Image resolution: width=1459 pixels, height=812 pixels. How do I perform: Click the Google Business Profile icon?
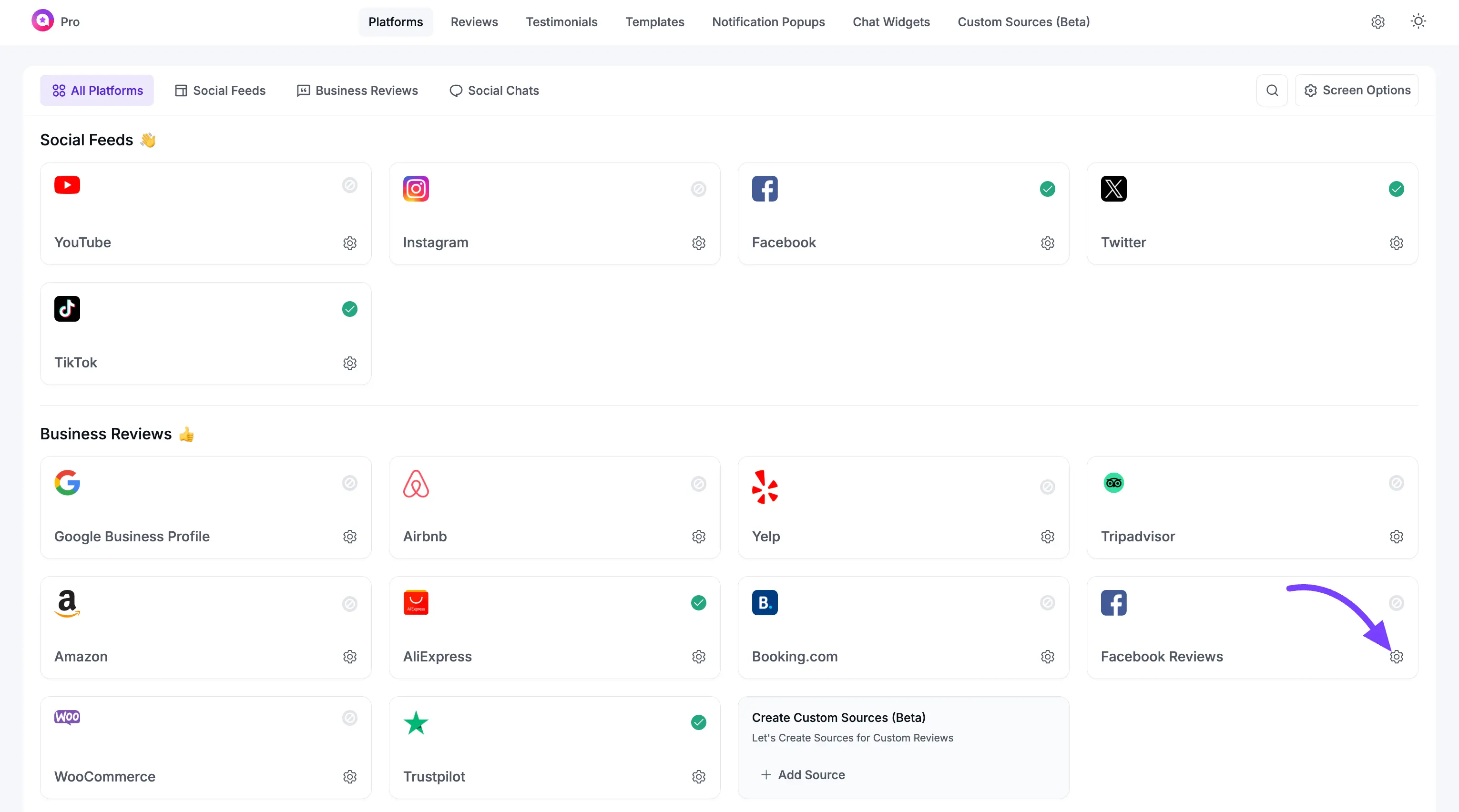coord(67,483)
